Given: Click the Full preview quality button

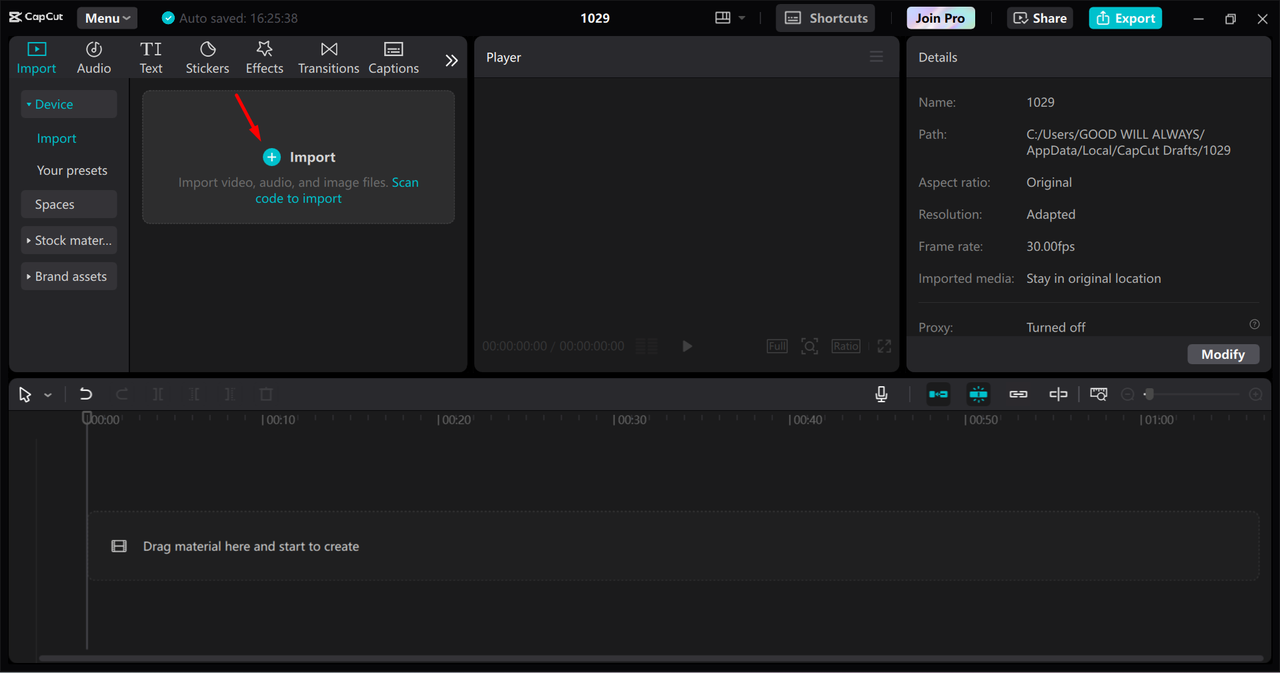Looking at the screenshot, I should point(777,346).
